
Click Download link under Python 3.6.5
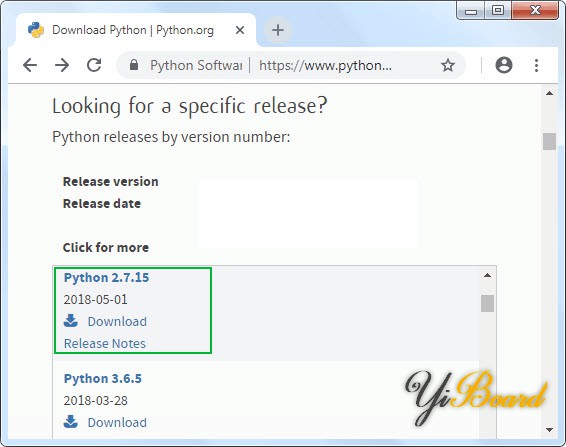point(117,422)
